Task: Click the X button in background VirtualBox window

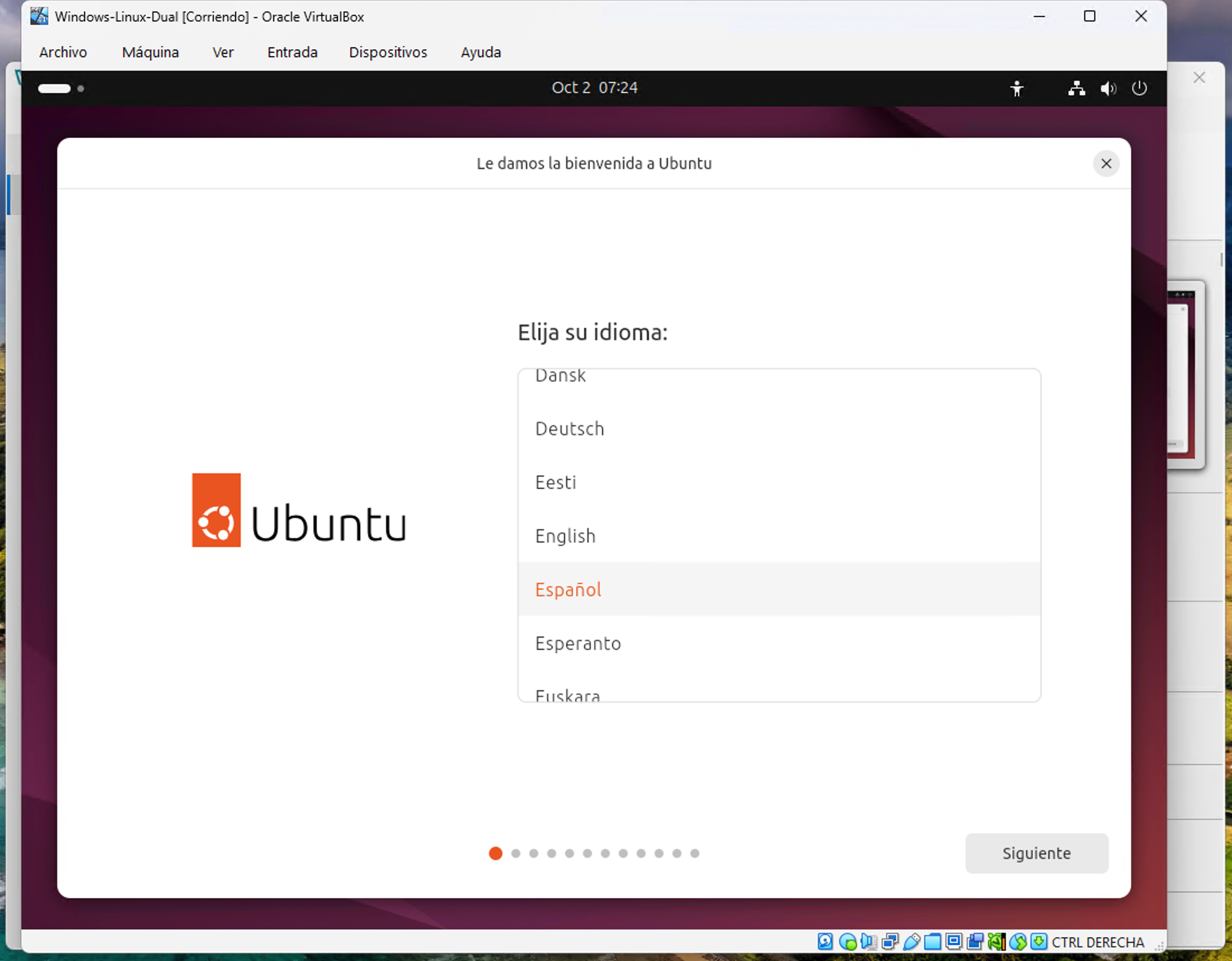Action: [1200, 78]
